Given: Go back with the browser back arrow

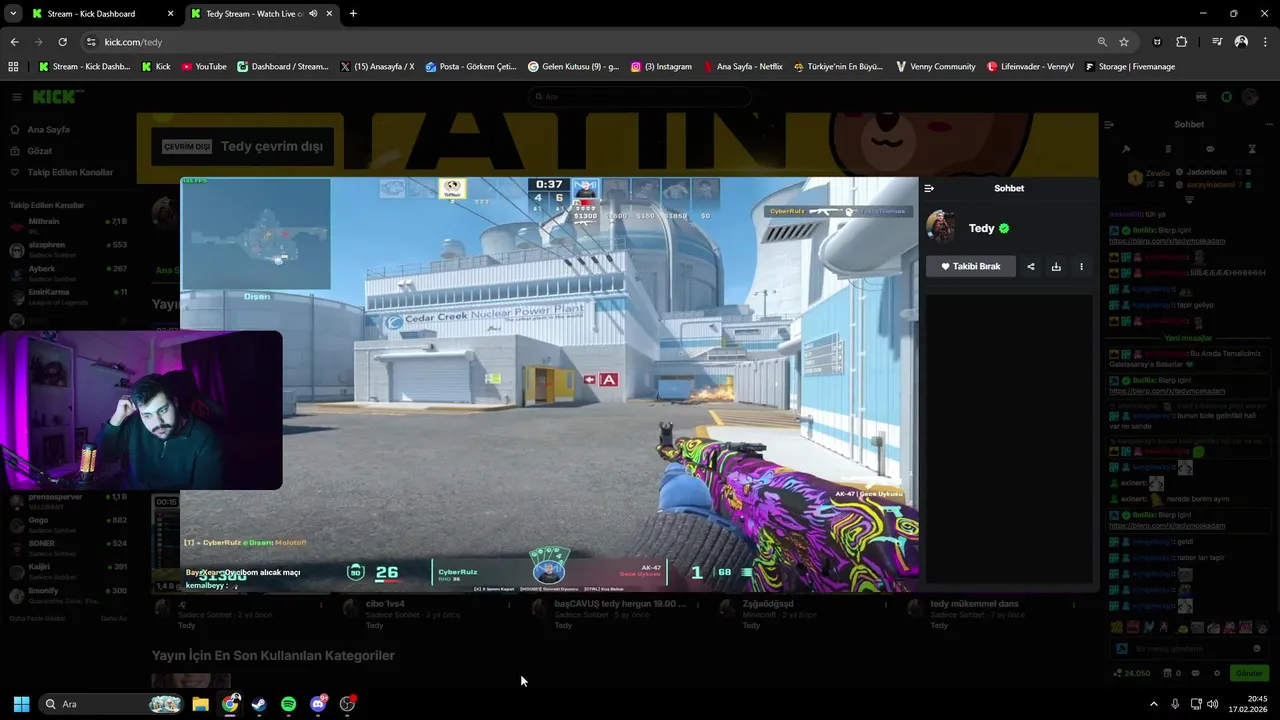Looking at the screenshot, I should tap(14, 42).
